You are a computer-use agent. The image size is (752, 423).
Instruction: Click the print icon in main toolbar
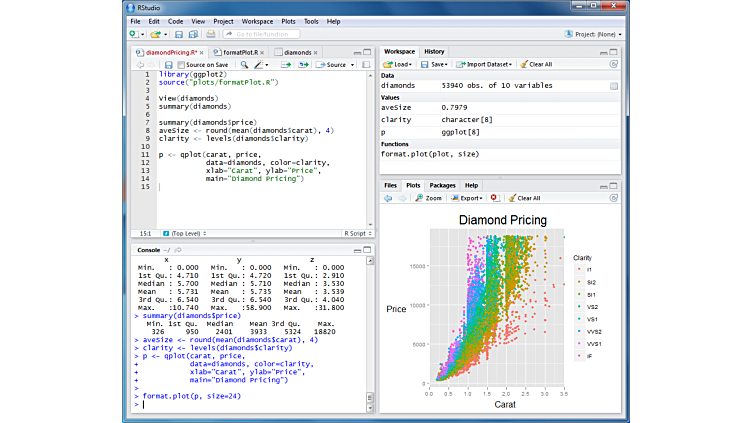(210, 34)
